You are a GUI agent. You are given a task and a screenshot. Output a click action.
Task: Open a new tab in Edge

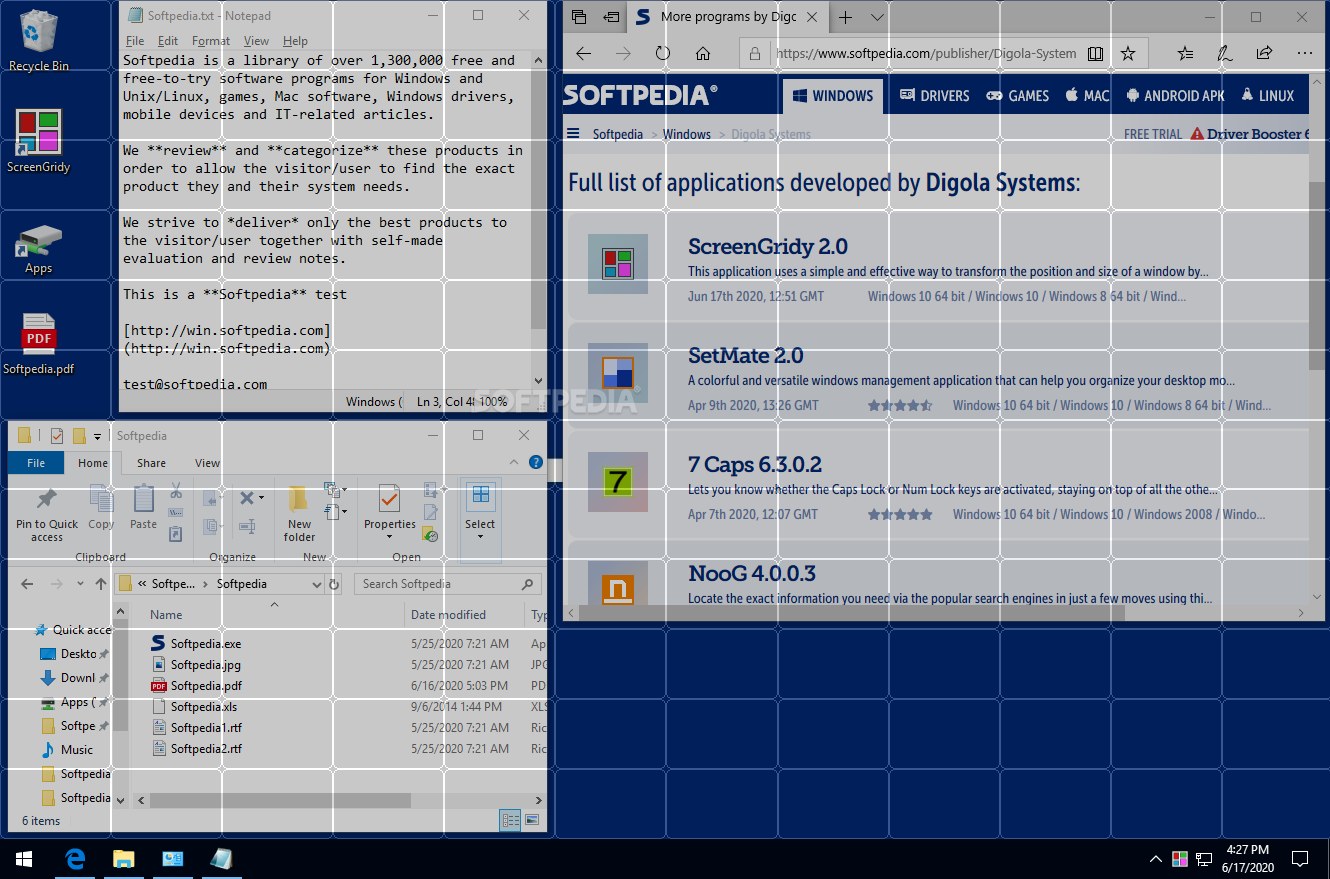pos(845,17)
